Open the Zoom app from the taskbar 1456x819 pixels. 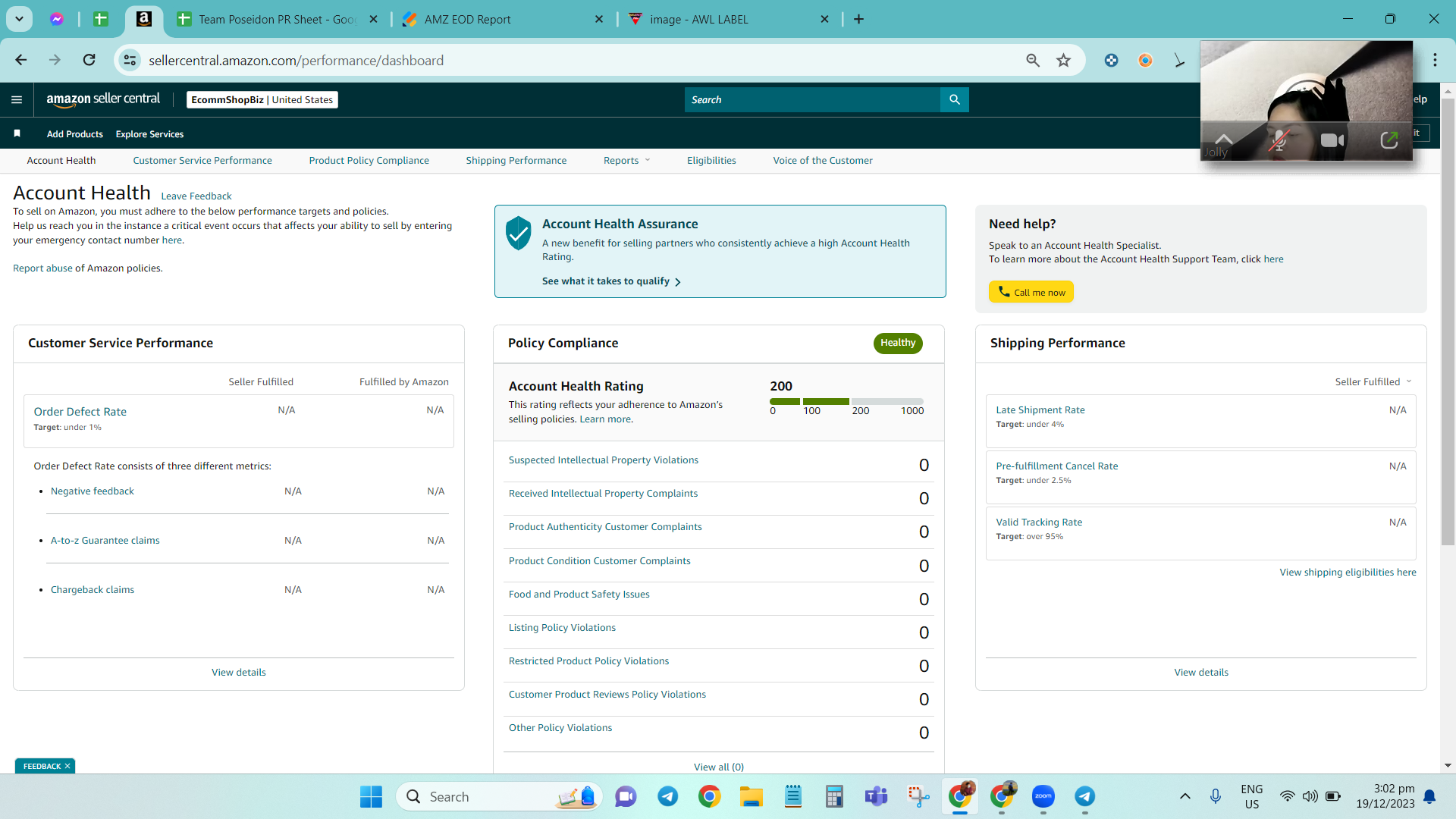pos(1043,796)
